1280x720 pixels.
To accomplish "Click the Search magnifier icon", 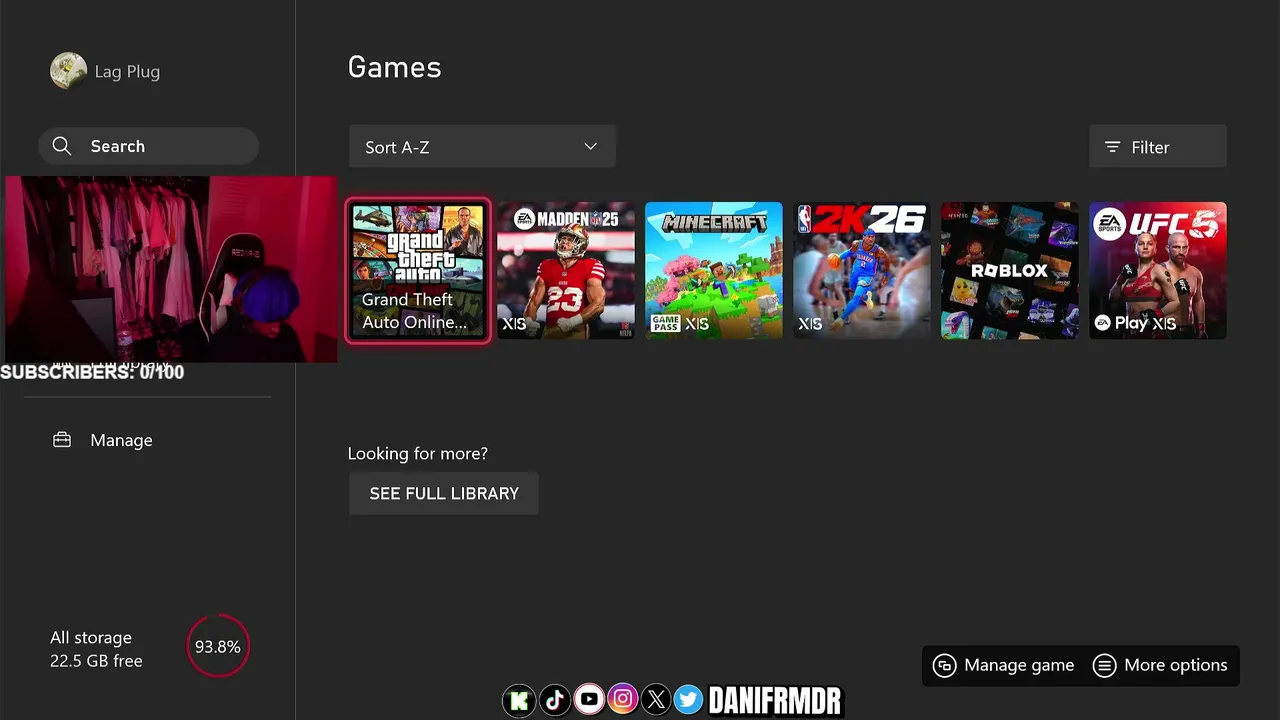I will [62, 146].
